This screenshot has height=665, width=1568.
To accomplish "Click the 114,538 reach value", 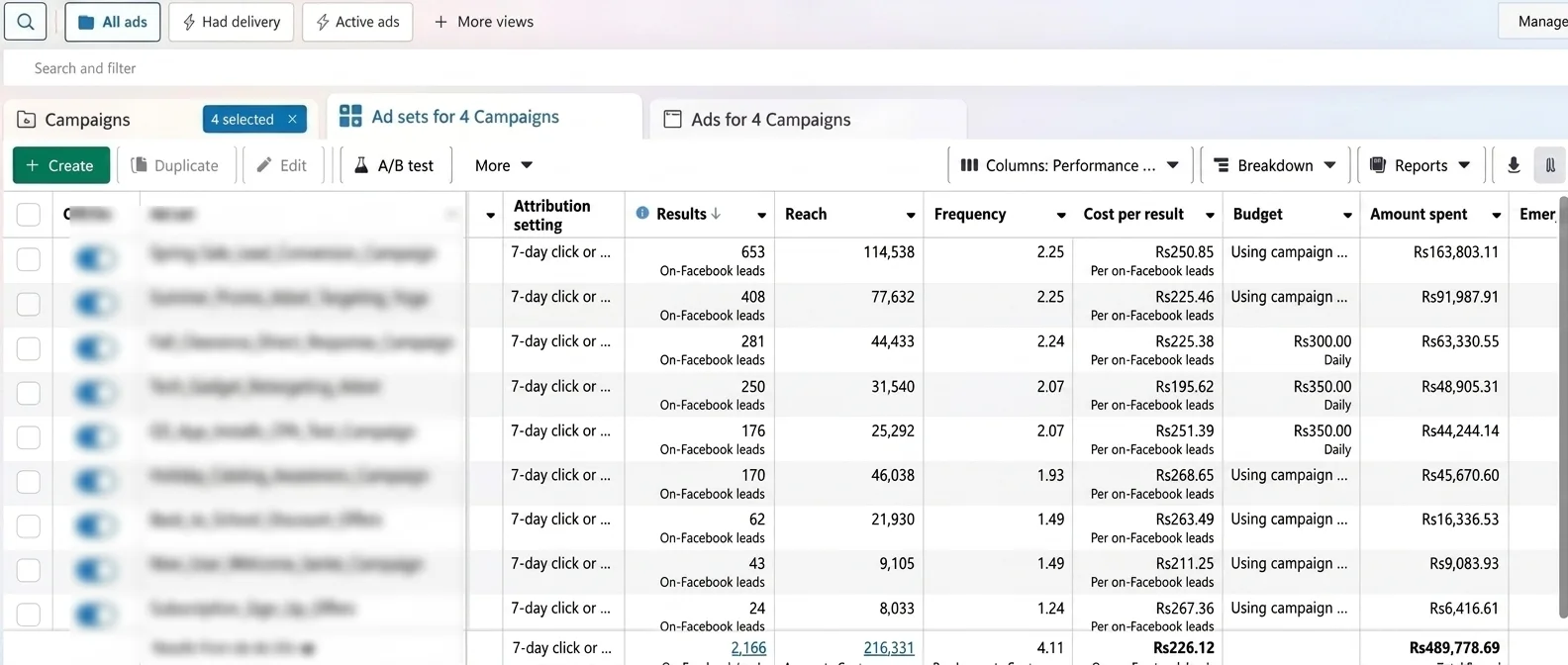I will pos(889,252).
